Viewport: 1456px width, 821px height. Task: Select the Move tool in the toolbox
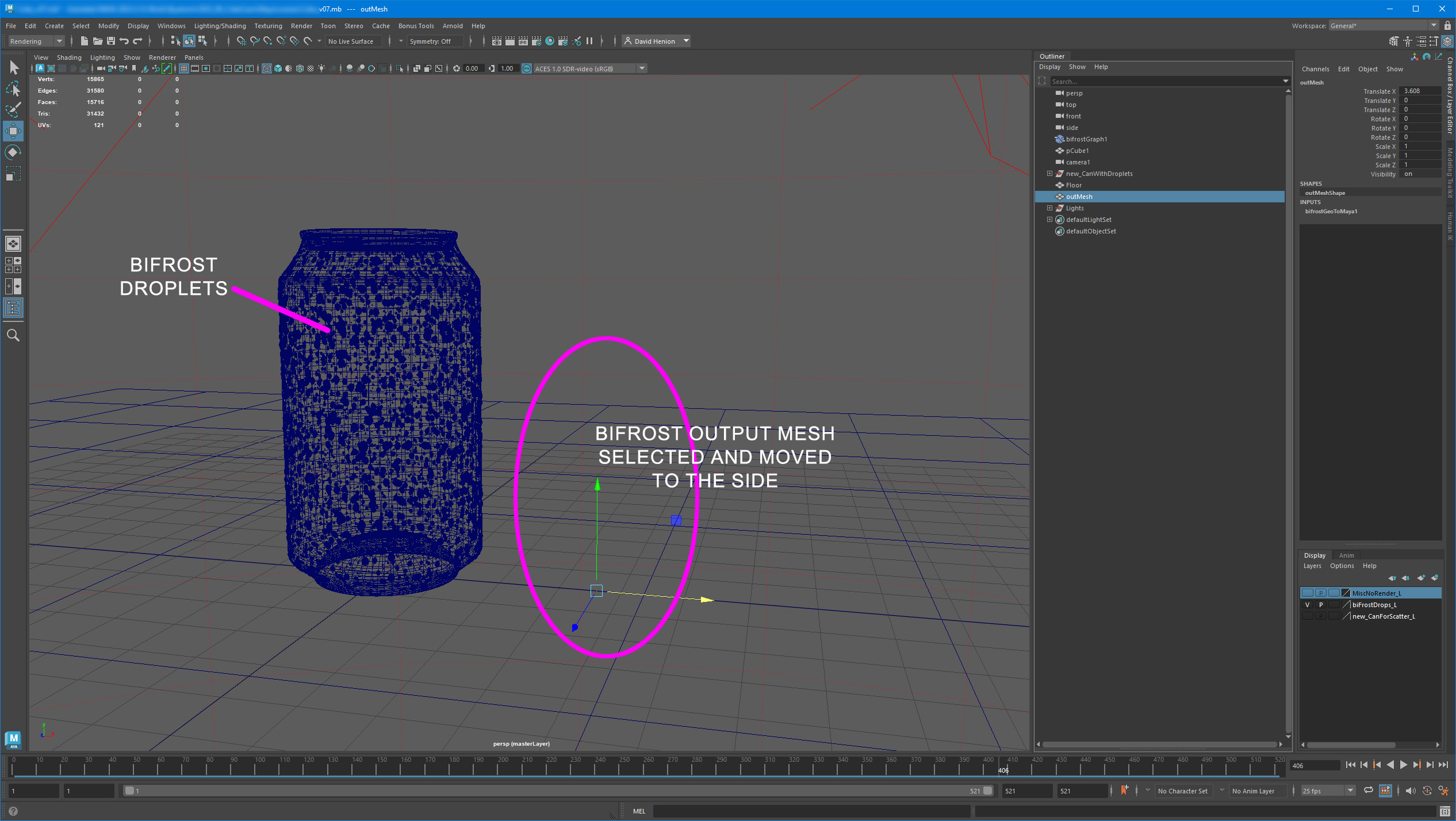point(13,130)
